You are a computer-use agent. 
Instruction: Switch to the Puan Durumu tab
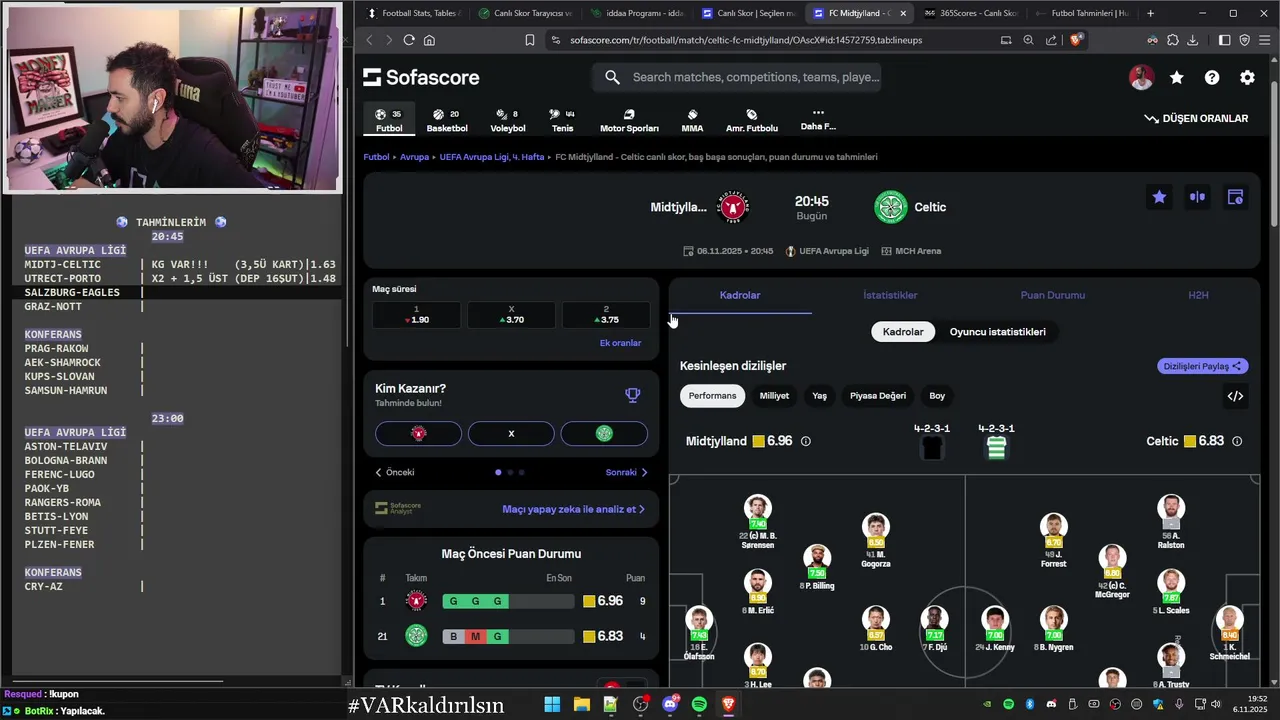(x=1052, y=295)
